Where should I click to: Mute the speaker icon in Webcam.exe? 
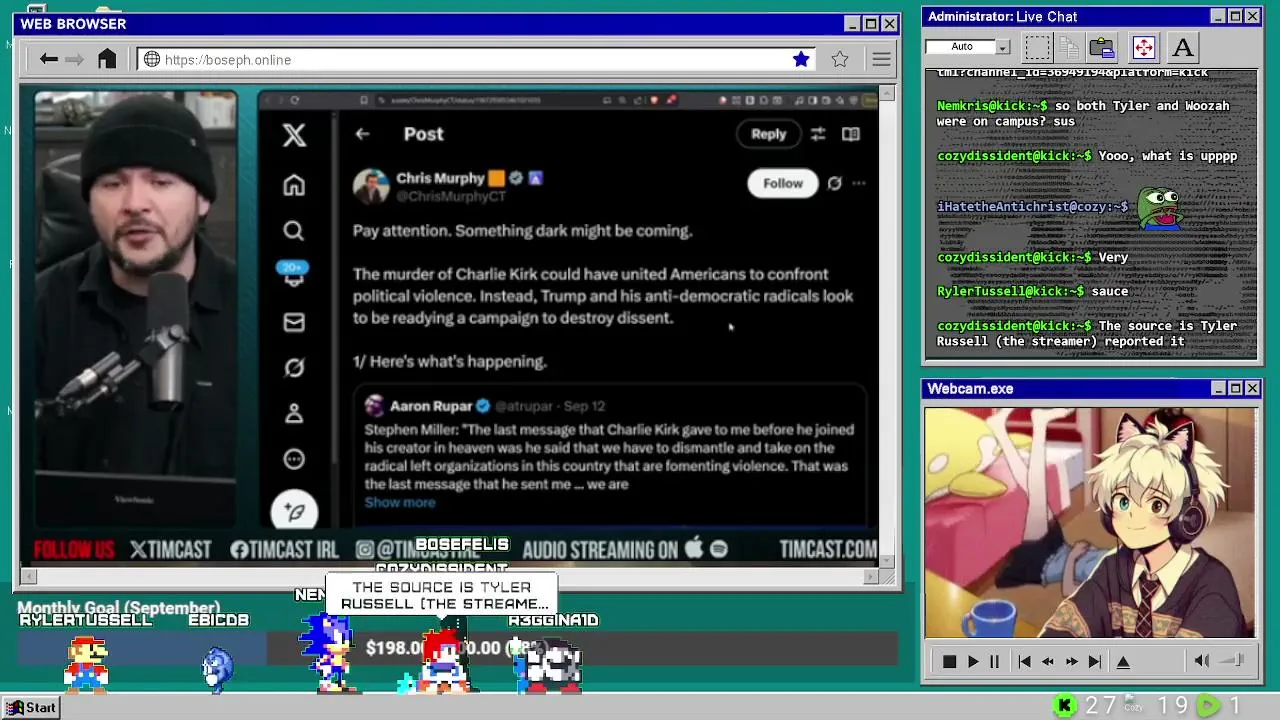[x=1202, y=661]
